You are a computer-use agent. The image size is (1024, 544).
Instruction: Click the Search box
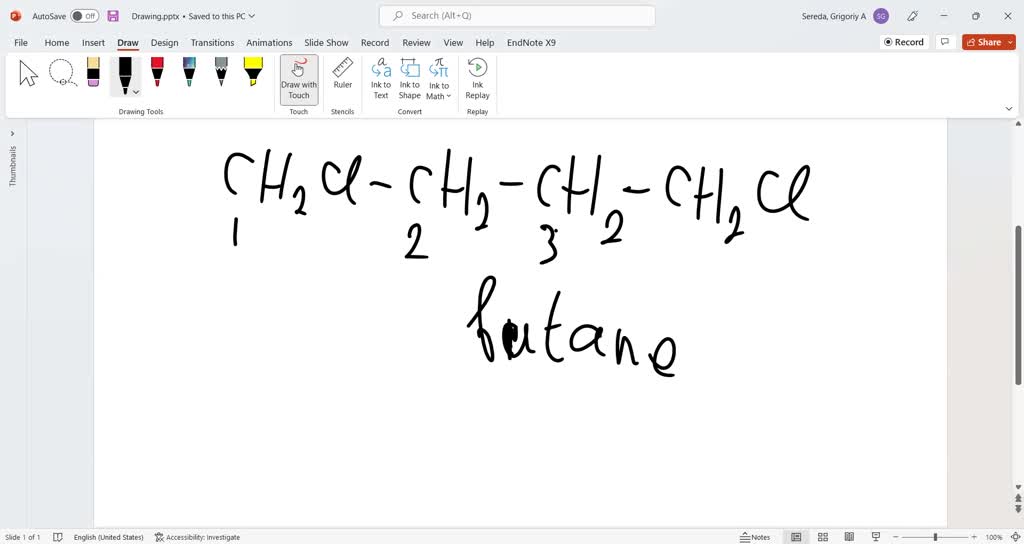517,16
